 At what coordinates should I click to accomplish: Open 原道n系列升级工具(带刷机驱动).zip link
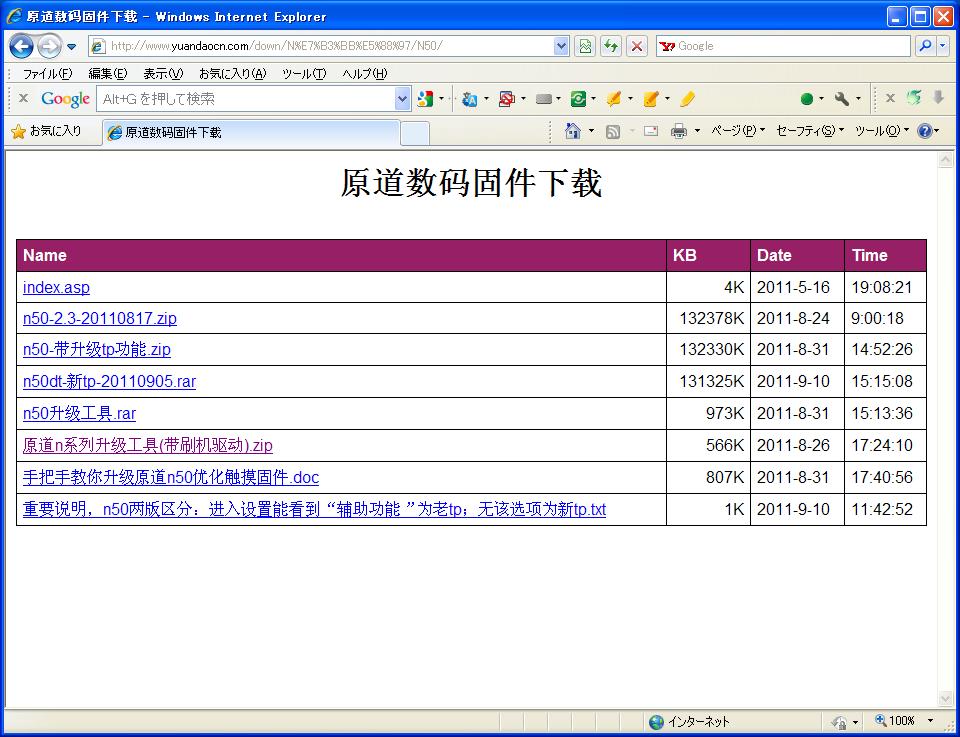tap(148, 445)
